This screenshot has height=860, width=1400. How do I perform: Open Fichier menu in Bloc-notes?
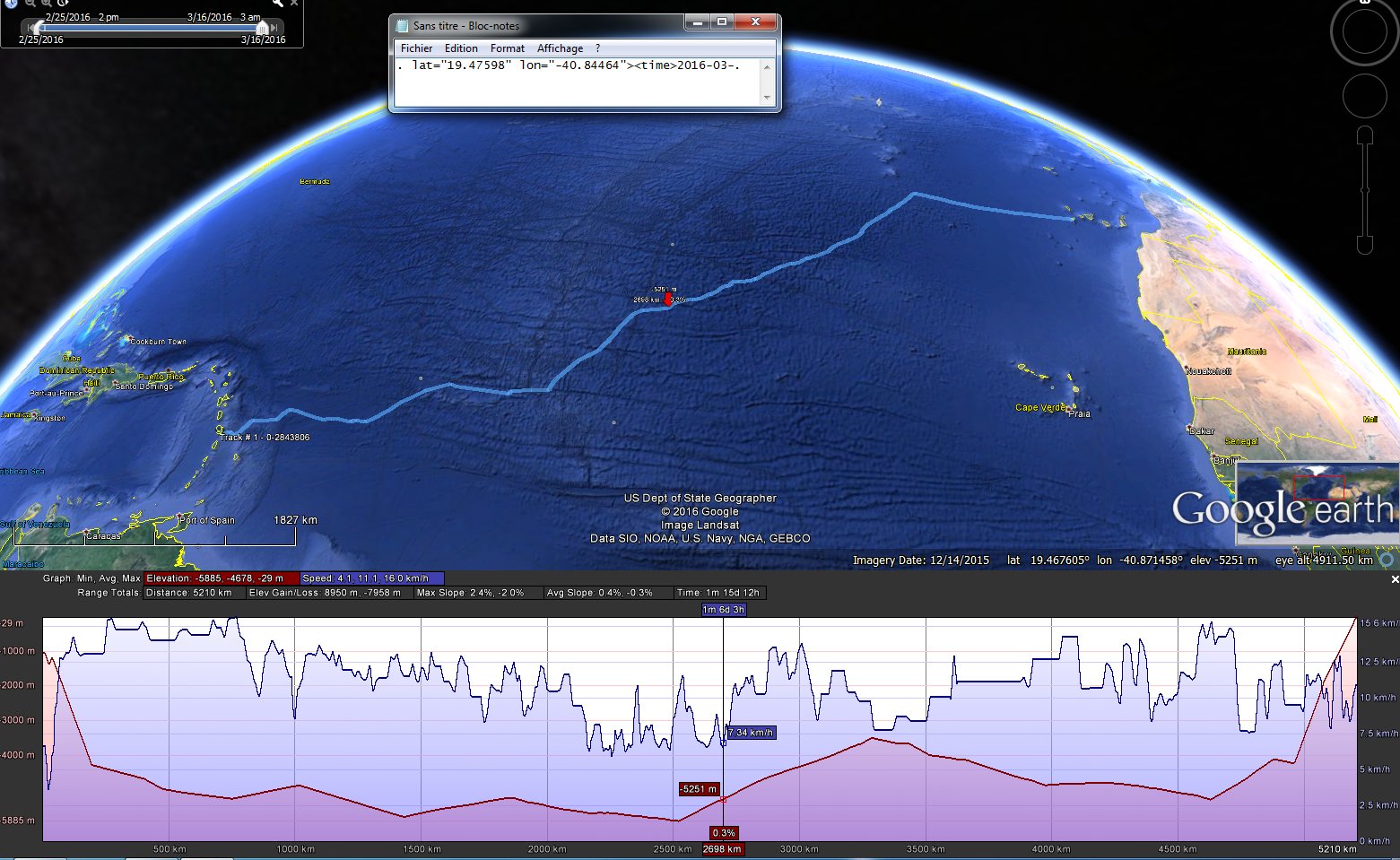pyautogui.click(x=416, y=48)
